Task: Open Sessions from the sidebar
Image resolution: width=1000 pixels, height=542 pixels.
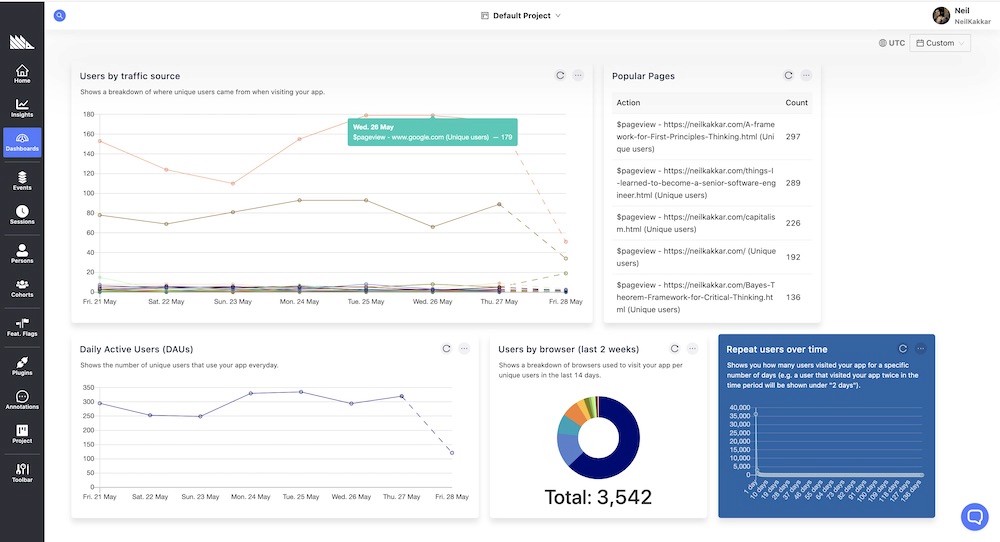Action: pyautogui.click(x=22, y=214)
